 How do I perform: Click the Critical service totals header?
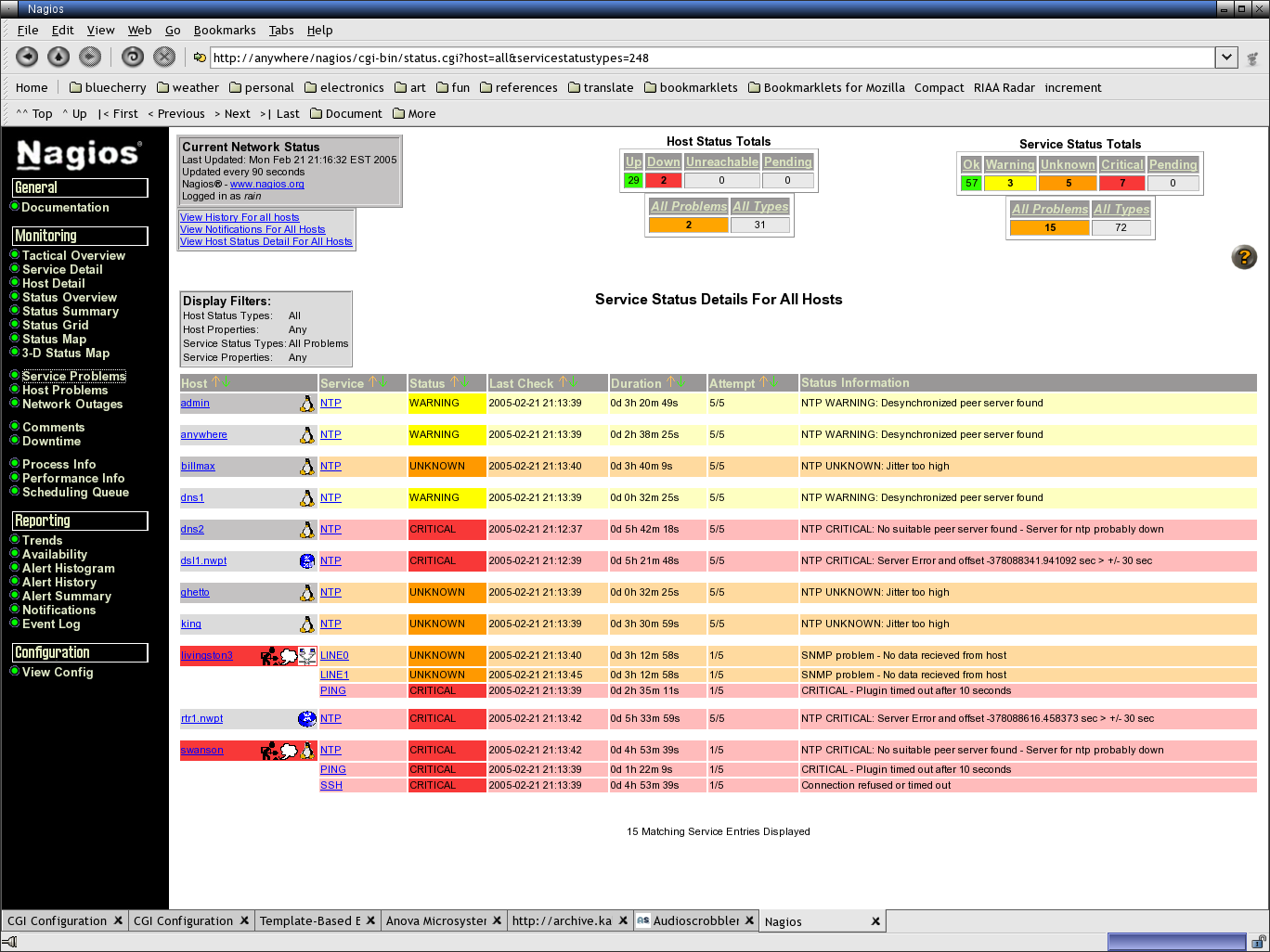click(x=1121, y=164)
